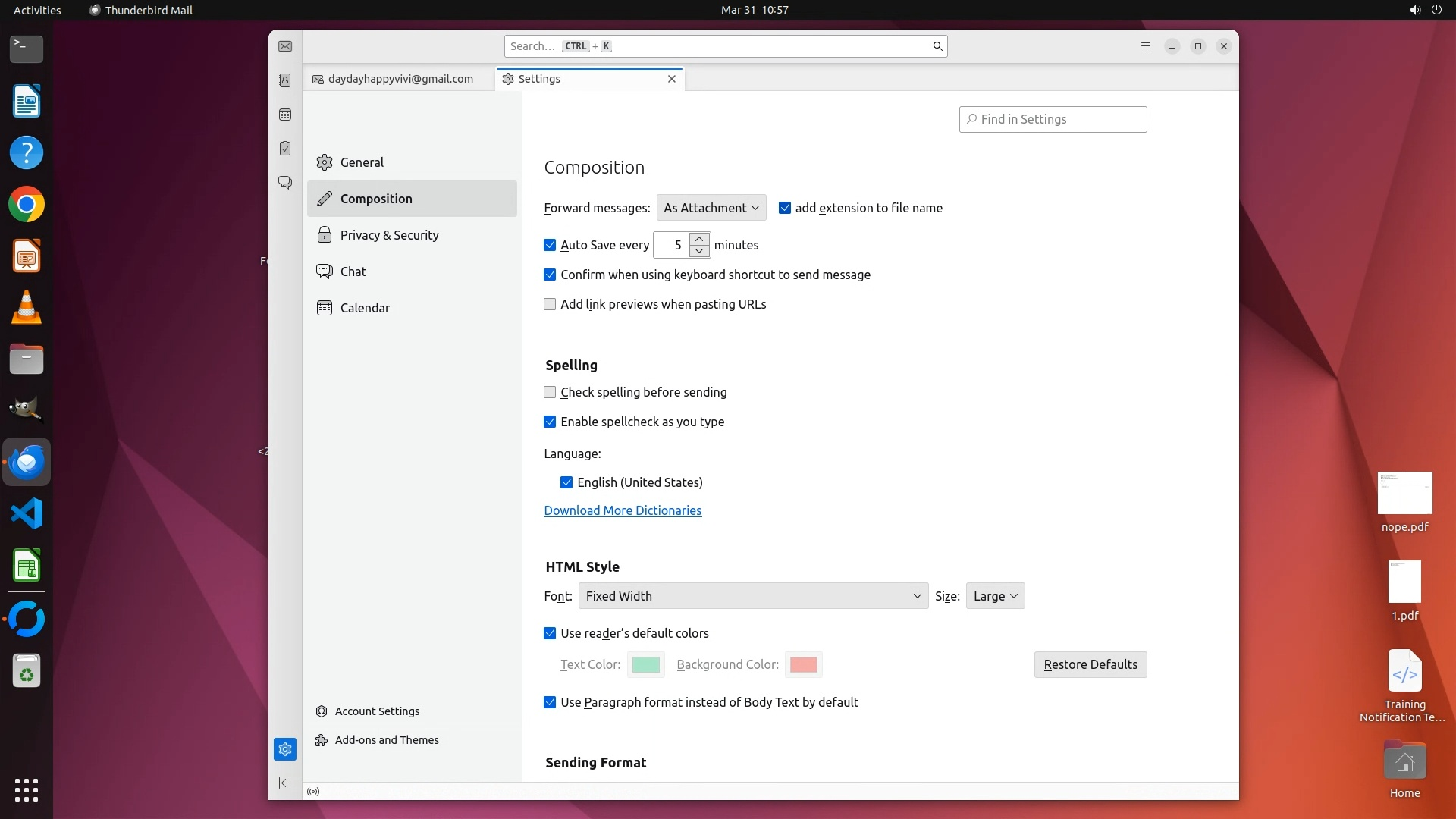The image size is (1456, 819).
Task: Disable Auto Save checkbox
Action: [550, 245]
